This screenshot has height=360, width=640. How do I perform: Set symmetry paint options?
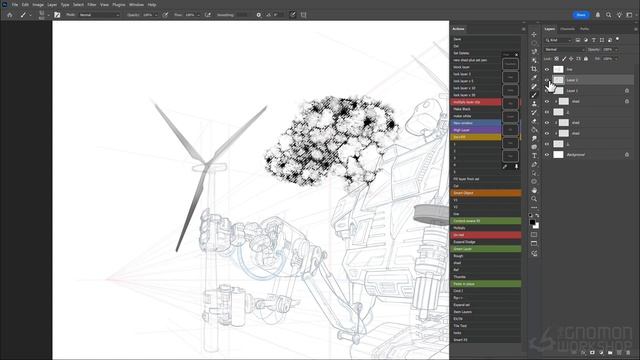(303, 15)
